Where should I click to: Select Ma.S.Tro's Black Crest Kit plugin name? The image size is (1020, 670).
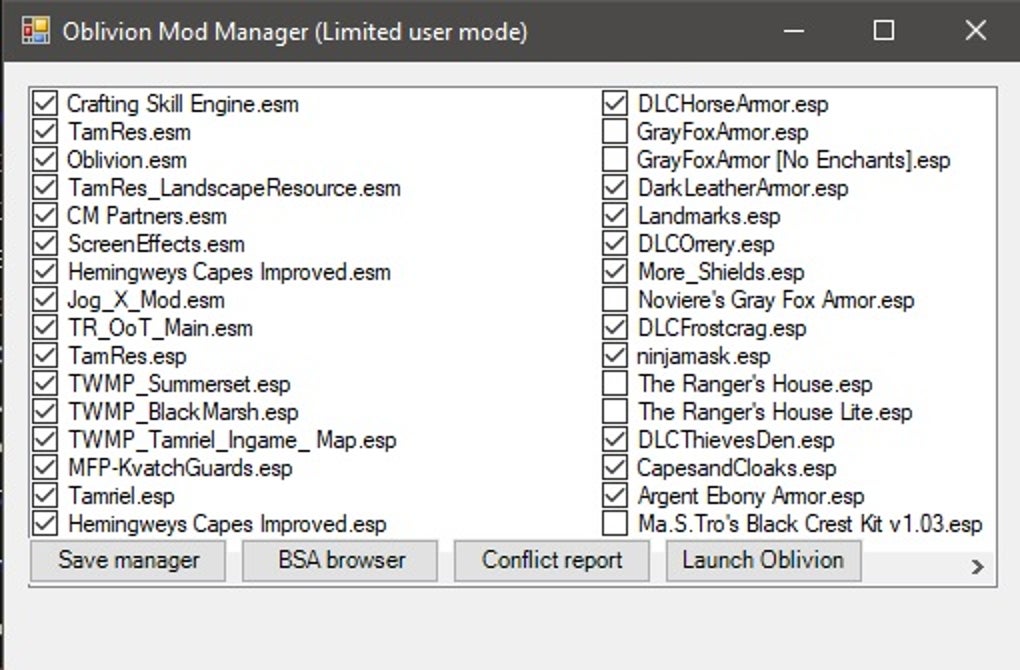tap(810, 524)
